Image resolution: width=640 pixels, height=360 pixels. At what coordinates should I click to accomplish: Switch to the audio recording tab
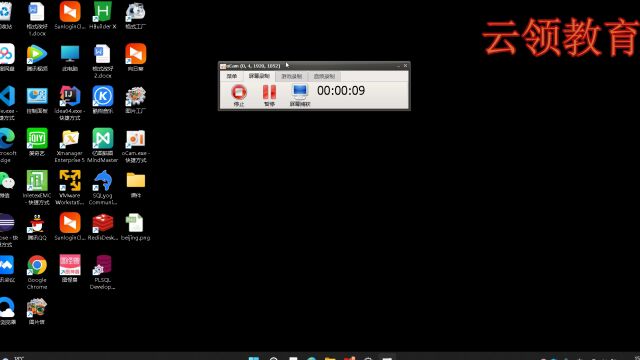pyautogui.click(x=324, y=76)
